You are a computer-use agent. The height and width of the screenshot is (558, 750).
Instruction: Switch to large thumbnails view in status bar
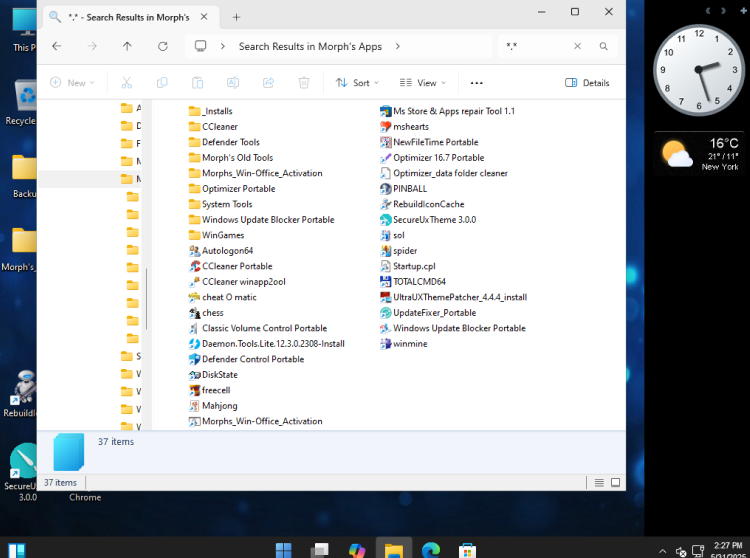point(616,482)
